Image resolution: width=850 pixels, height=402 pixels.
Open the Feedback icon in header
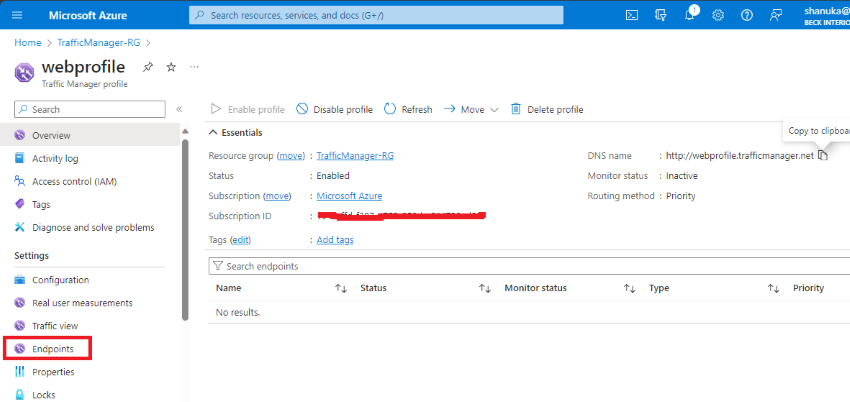click(x=776, y=15)
